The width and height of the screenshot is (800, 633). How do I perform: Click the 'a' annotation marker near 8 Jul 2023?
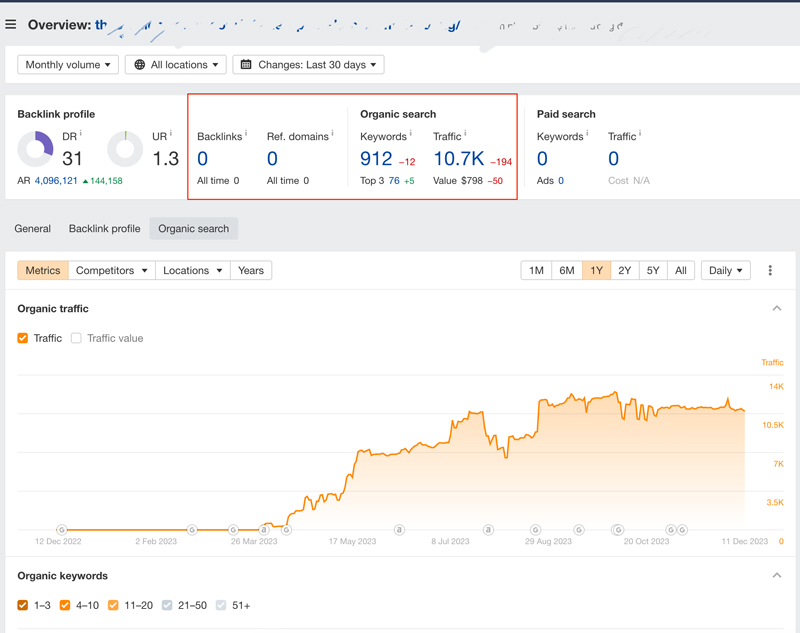point(488,530)
